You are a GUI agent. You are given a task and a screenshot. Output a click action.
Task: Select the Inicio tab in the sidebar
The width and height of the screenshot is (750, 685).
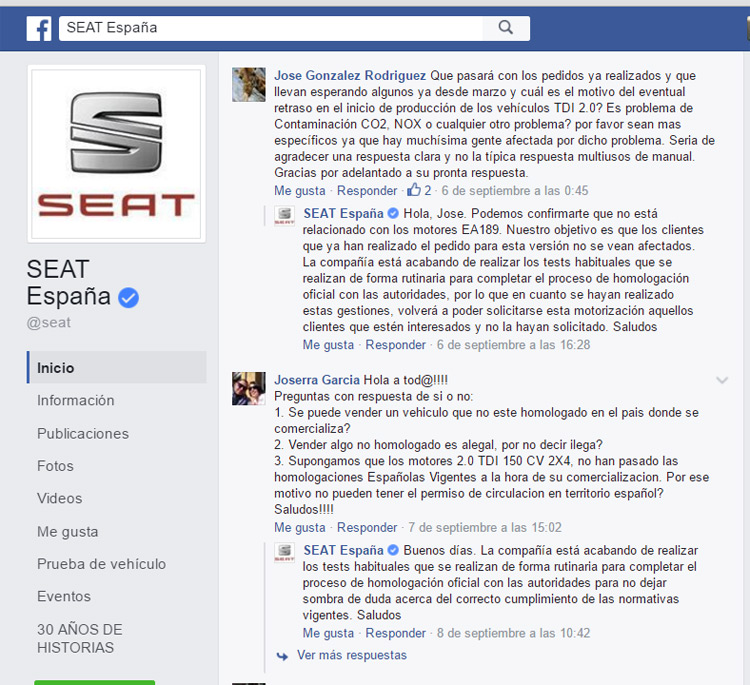pyautogui.click(x=116, y=367)
